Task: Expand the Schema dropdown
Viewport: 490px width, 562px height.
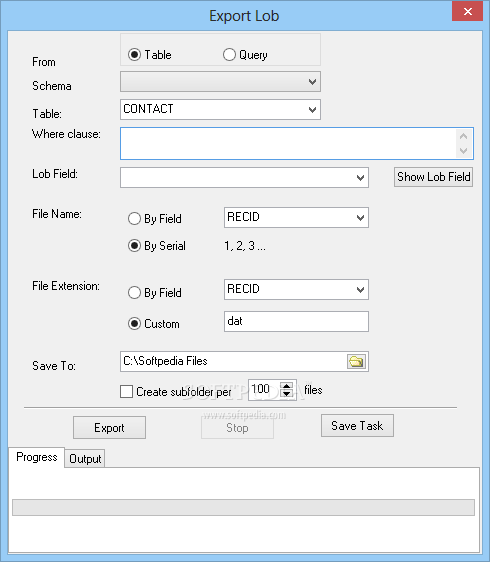Action: [220, 82]
